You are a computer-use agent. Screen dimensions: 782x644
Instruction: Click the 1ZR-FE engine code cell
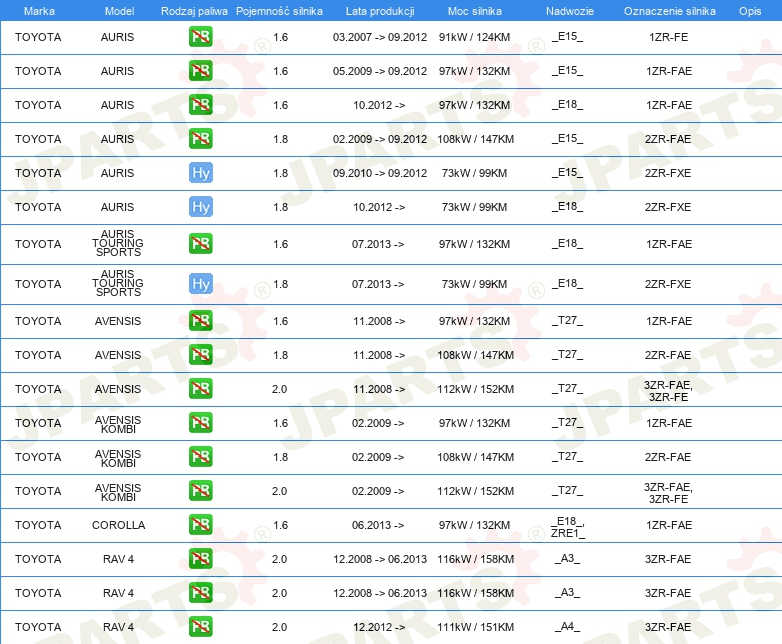(x=668, y=37)
